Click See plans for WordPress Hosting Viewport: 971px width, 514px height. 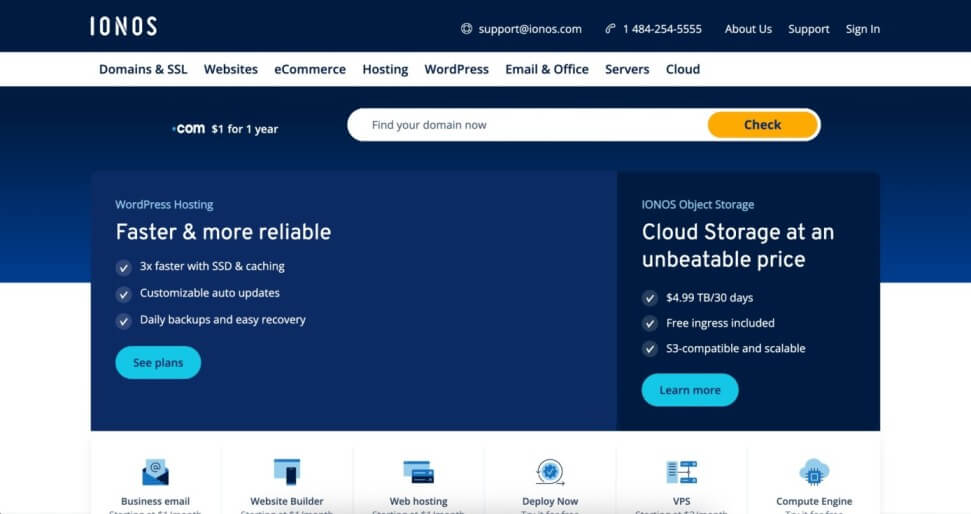158,362
